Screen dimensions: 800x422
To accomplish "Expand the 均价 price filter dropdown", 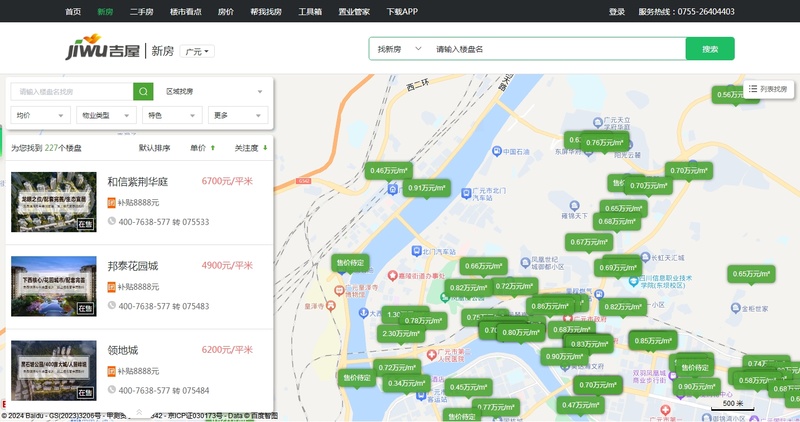I will coord(40,116).
